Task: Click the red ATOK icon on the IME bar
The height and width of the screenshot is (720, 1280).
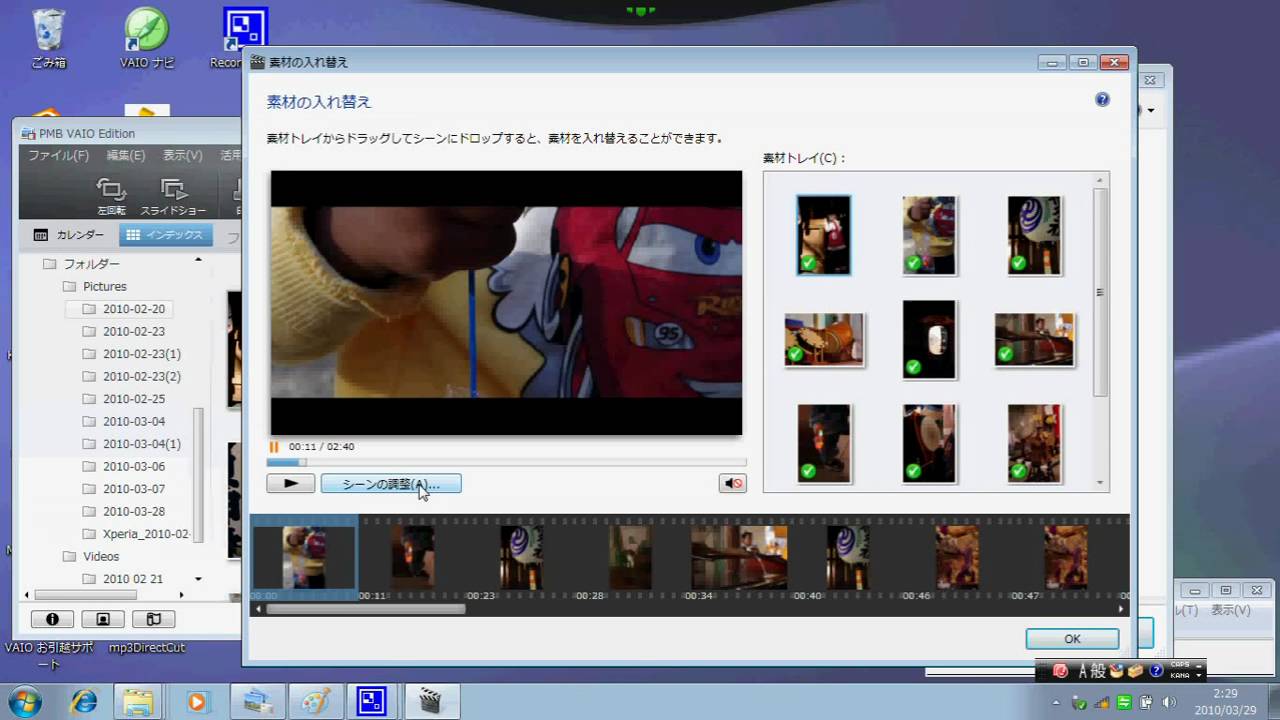Action: pyautogui.click(x=1060, y=671)
